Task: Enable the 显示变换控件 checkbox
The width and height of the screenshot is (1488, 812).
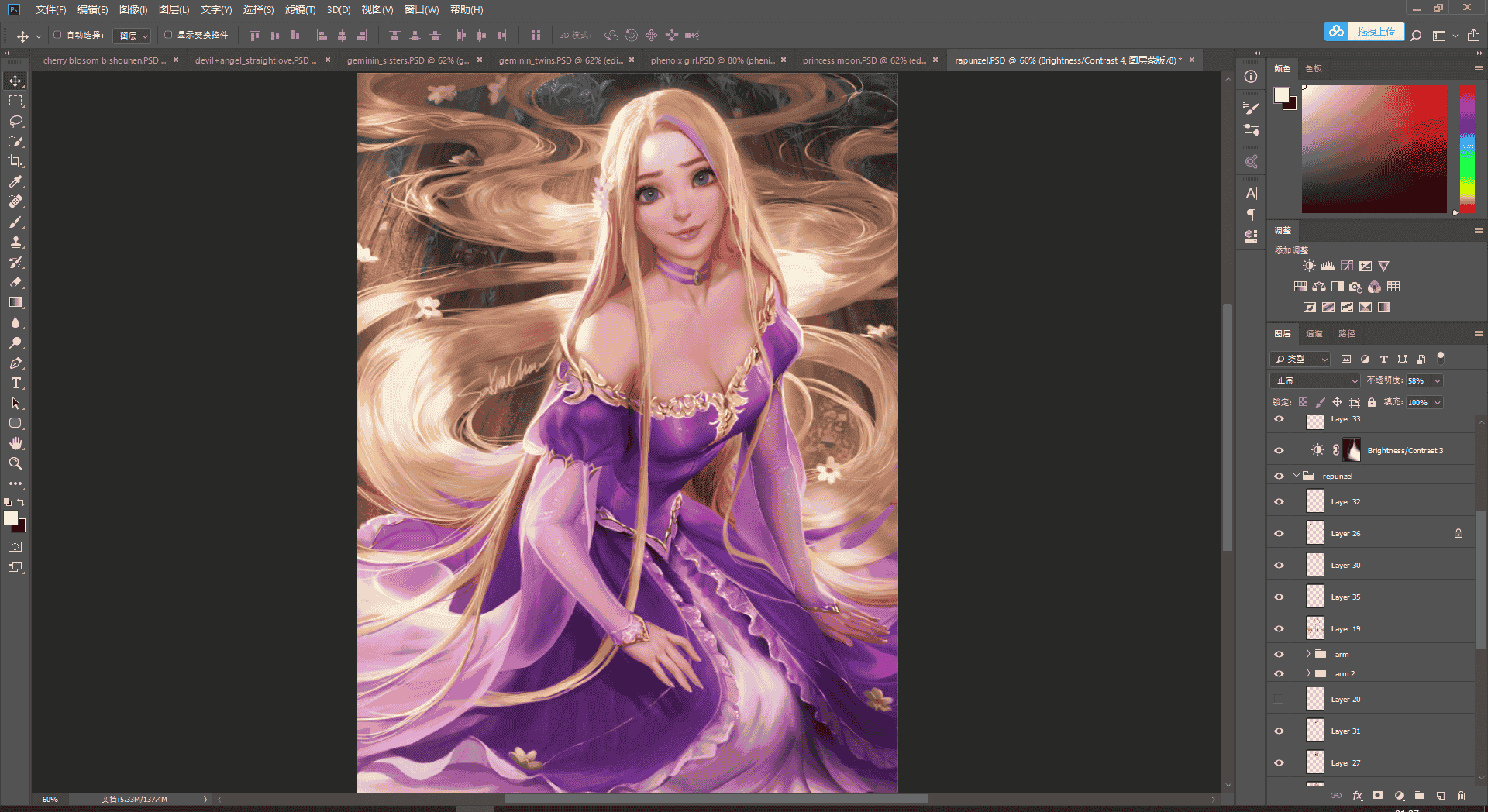Action: 168,35
